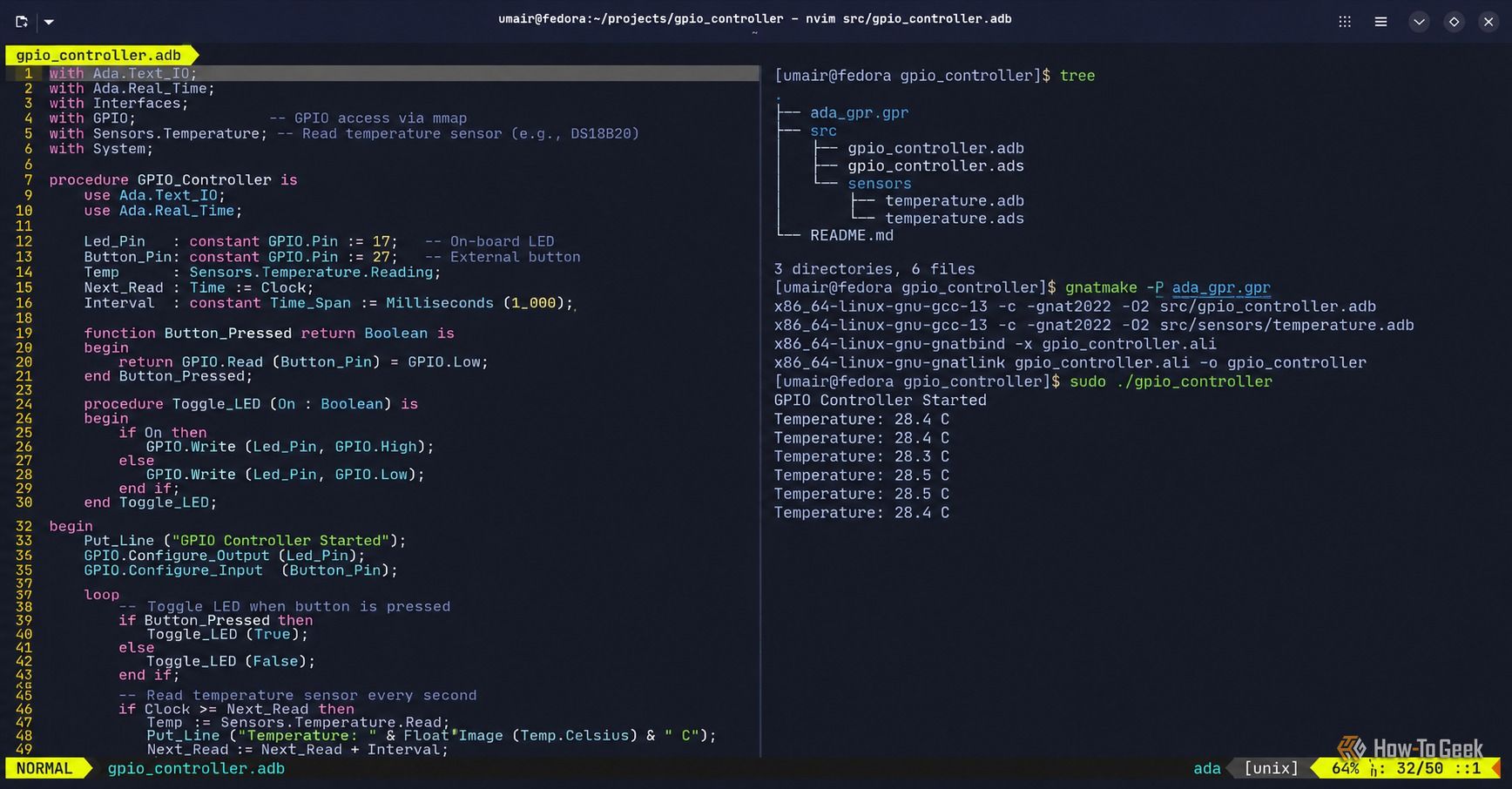Open the grid overview icon in title bar
Viewport: 1512px width, 789px height.
tap(1345, 22)
